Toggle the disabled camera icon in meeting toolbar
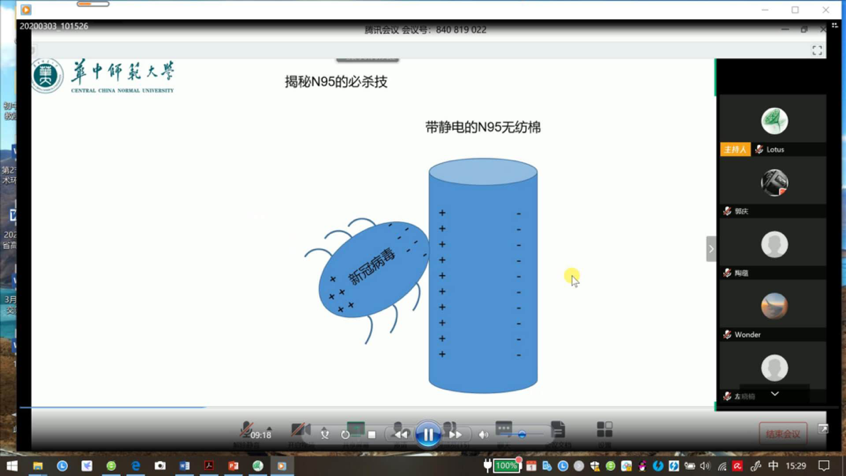 coord(299,430)
